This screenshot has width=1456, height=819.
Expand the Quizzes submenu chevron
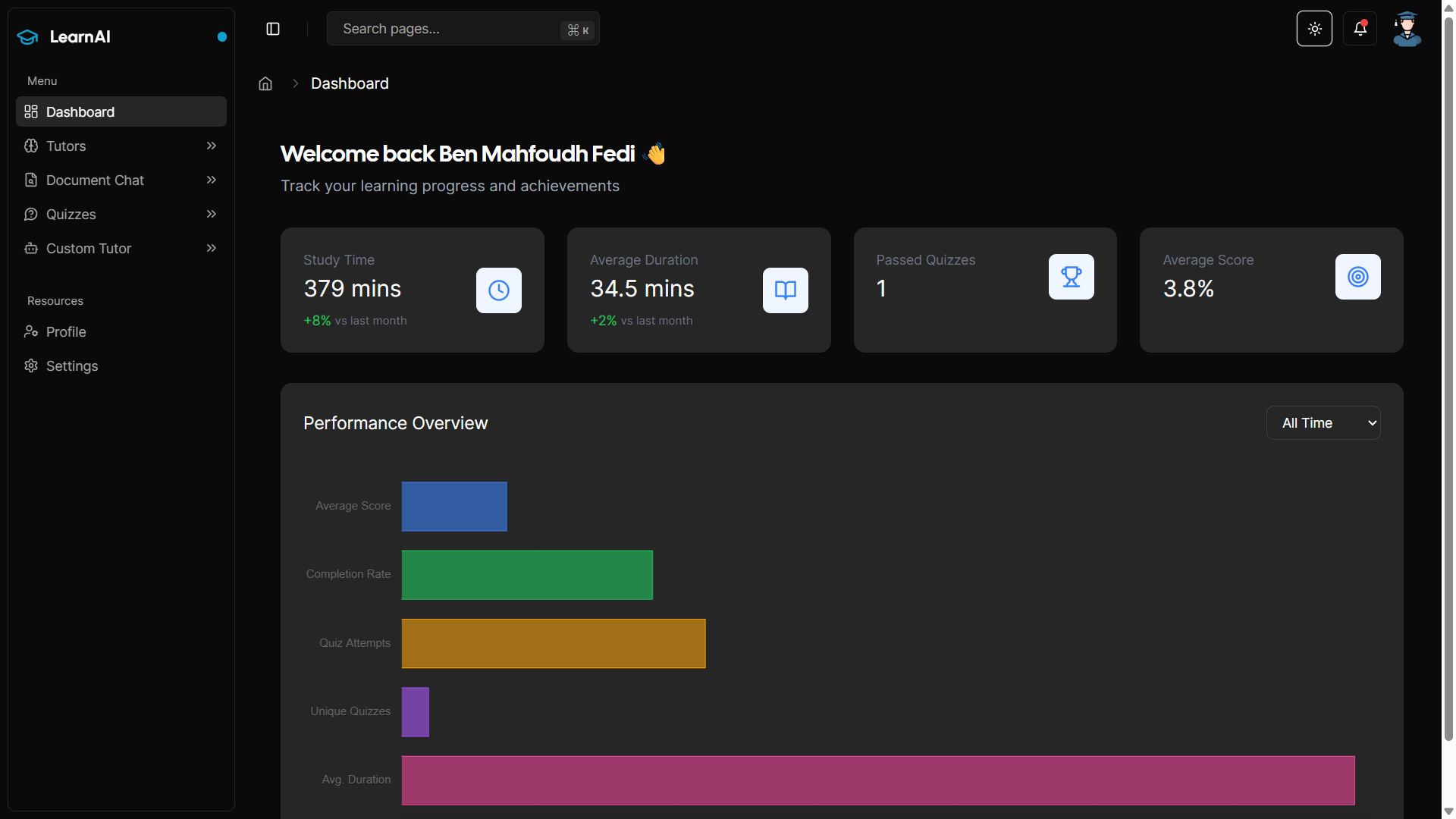(x=212, y=214)
